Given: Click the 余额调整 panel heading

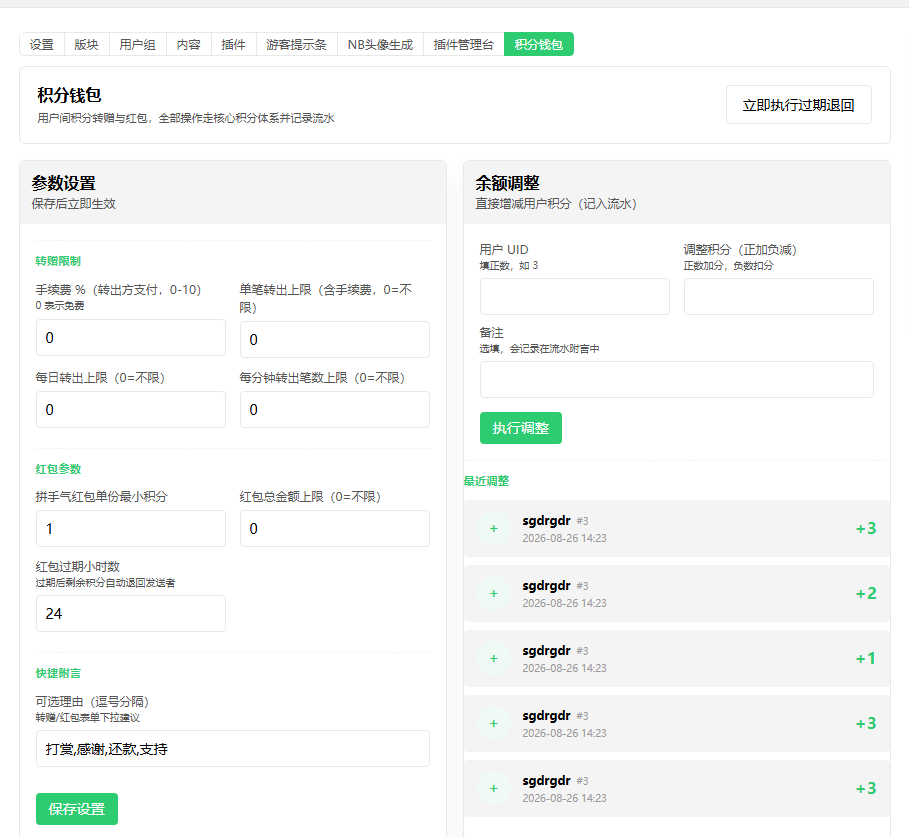Looking at the screenshot, I should (507, 183).
